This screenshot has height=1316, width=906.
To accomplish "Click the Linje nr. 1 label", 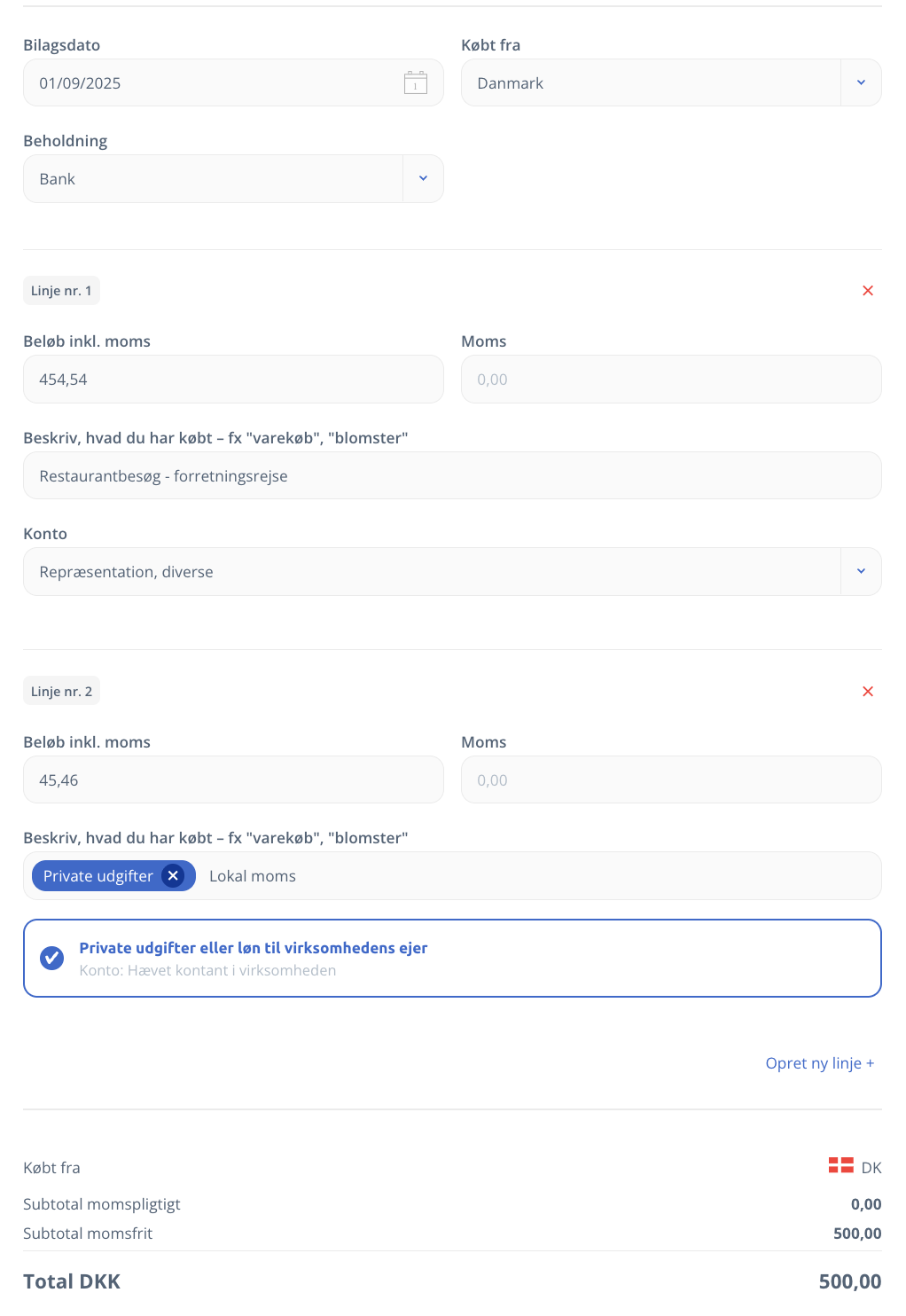I will 61,291.
